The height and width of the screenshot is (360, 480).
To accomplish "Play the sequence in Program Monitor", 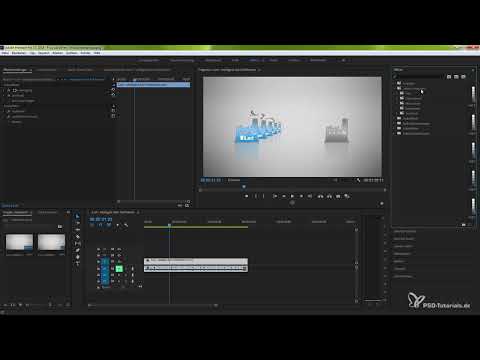I will 292,196.
